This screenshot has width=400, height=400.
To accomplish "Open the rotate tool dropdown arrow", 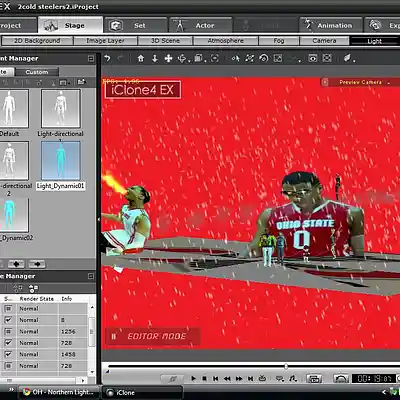I will click(189, 61).
